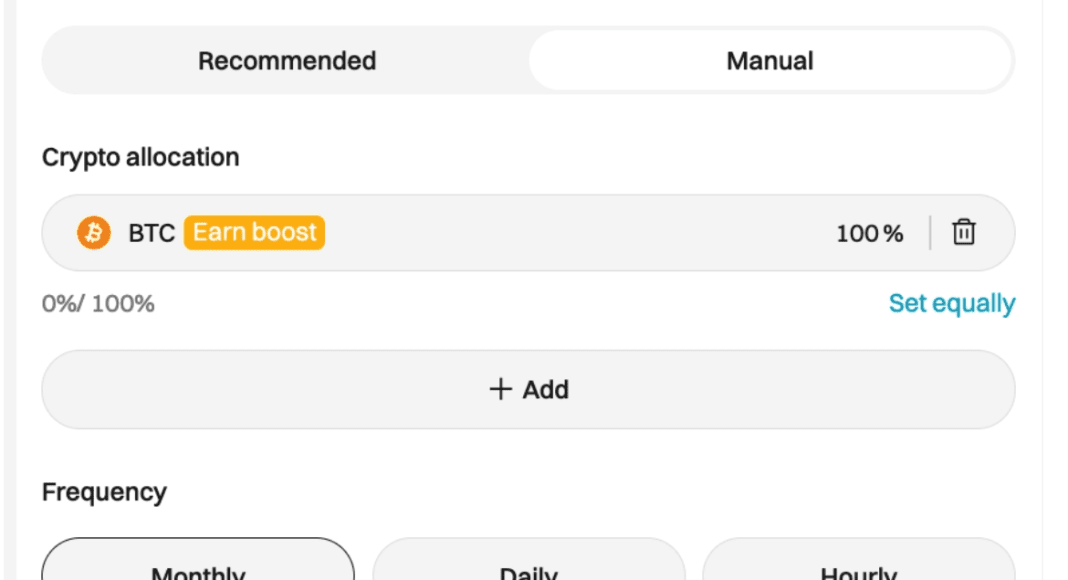Select the Manual tab
This screenshot has width=1068, height=580.
tap(769, 61)
